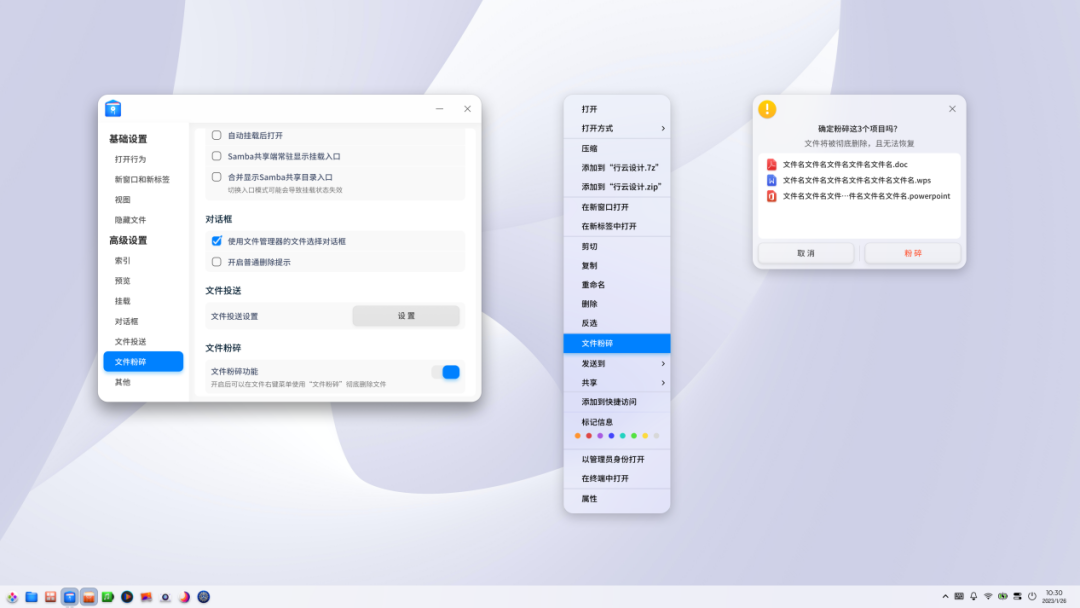Click the active blue file manager taskbar icon
The height and width of the screenshot is (608, 1080).
[70, 597]
